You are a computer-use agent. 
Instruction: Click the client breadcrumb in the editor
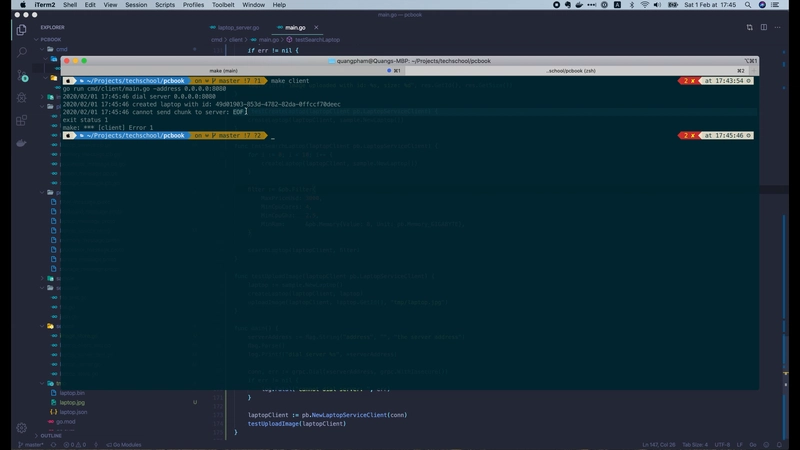[236, 39]
